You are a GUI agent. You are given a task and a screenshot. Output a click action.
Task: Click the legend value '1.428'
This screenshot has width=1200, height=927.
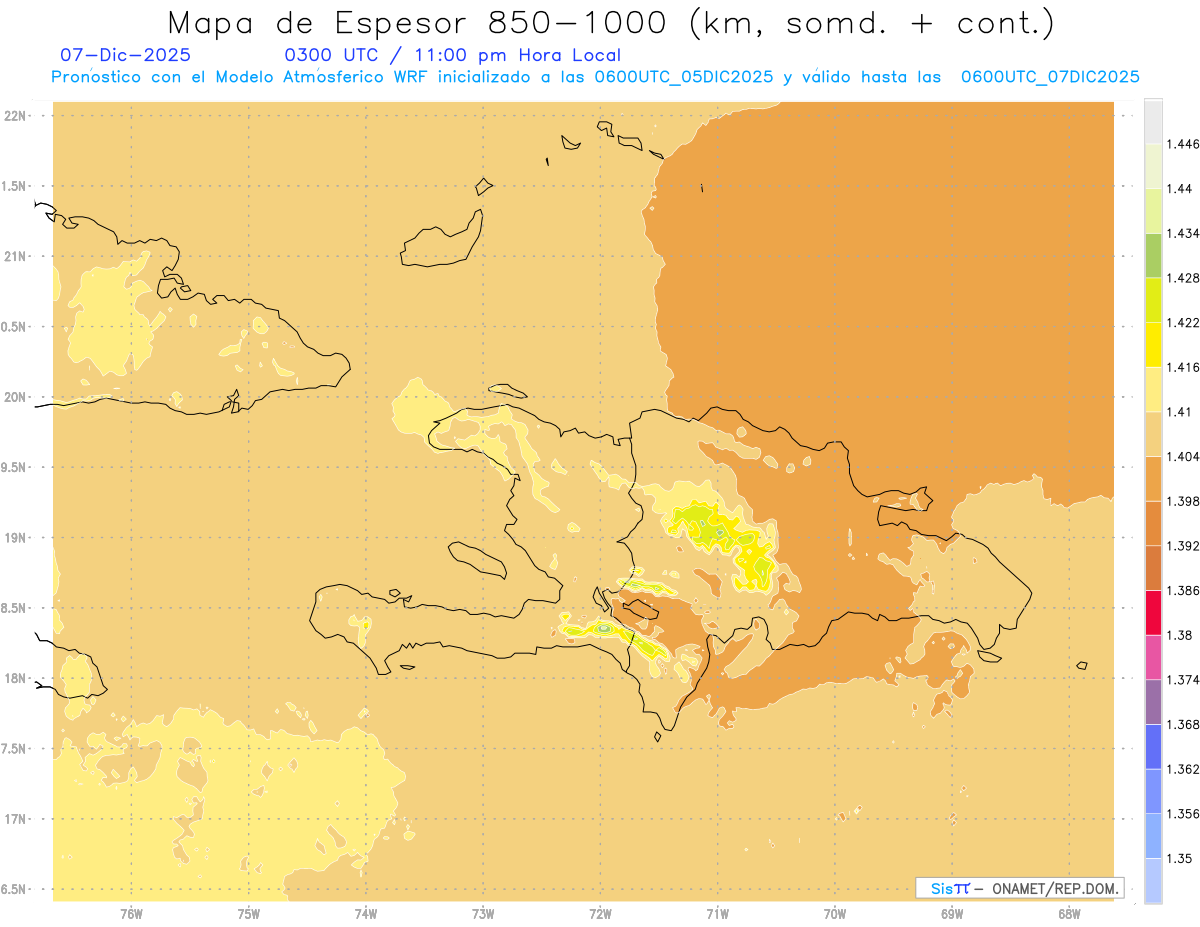click(x=1182, y=278)
